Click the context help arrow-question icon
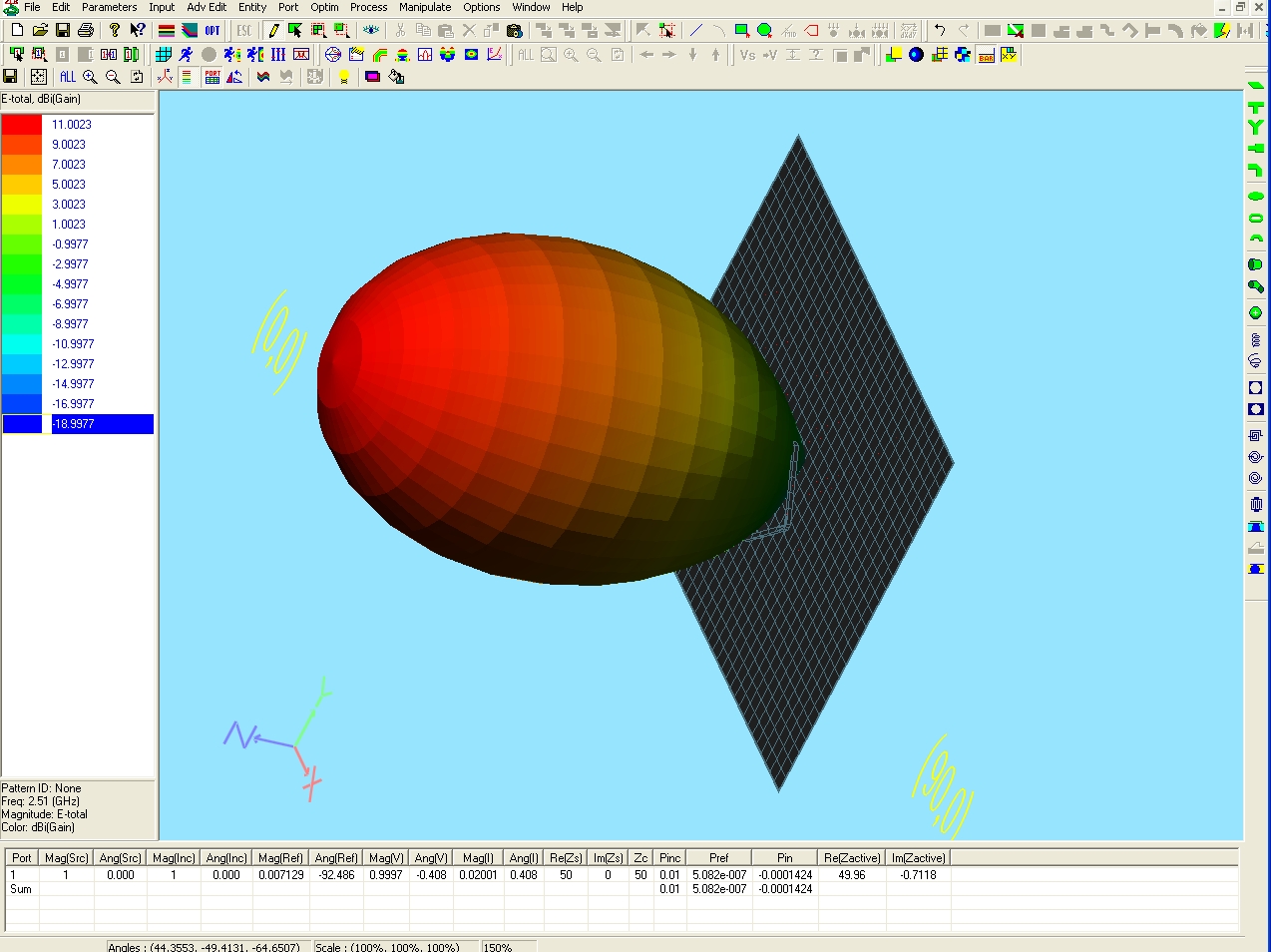Viewport: 1271px width, 952px height. click(138, 31)
